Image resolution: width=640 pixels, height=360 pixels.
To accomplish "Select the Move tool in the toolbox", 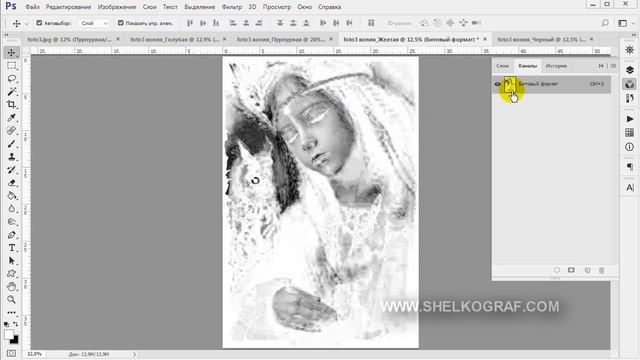I will 11,53.
